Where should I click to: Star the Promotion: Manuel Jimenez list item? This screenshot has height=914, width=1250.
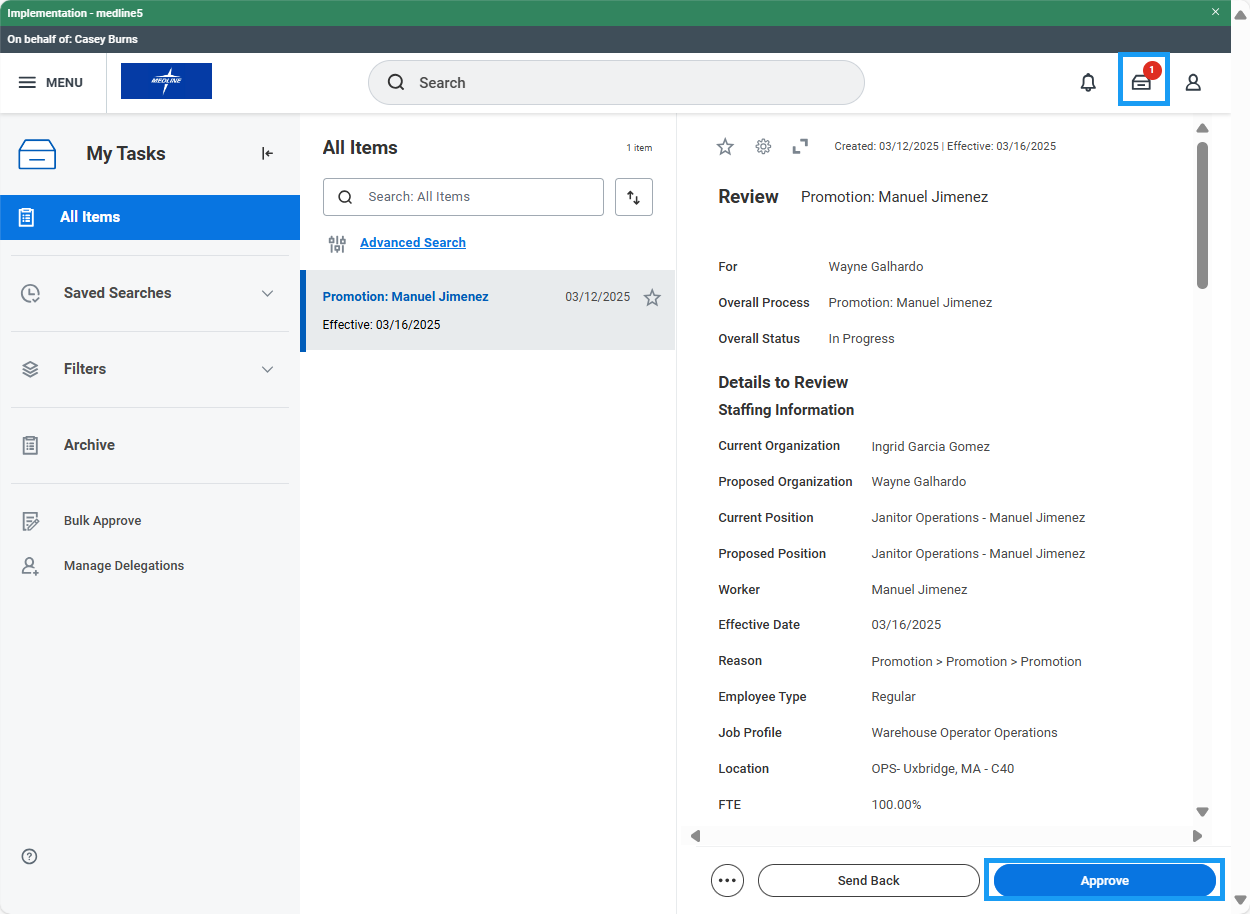pos(652,297)
